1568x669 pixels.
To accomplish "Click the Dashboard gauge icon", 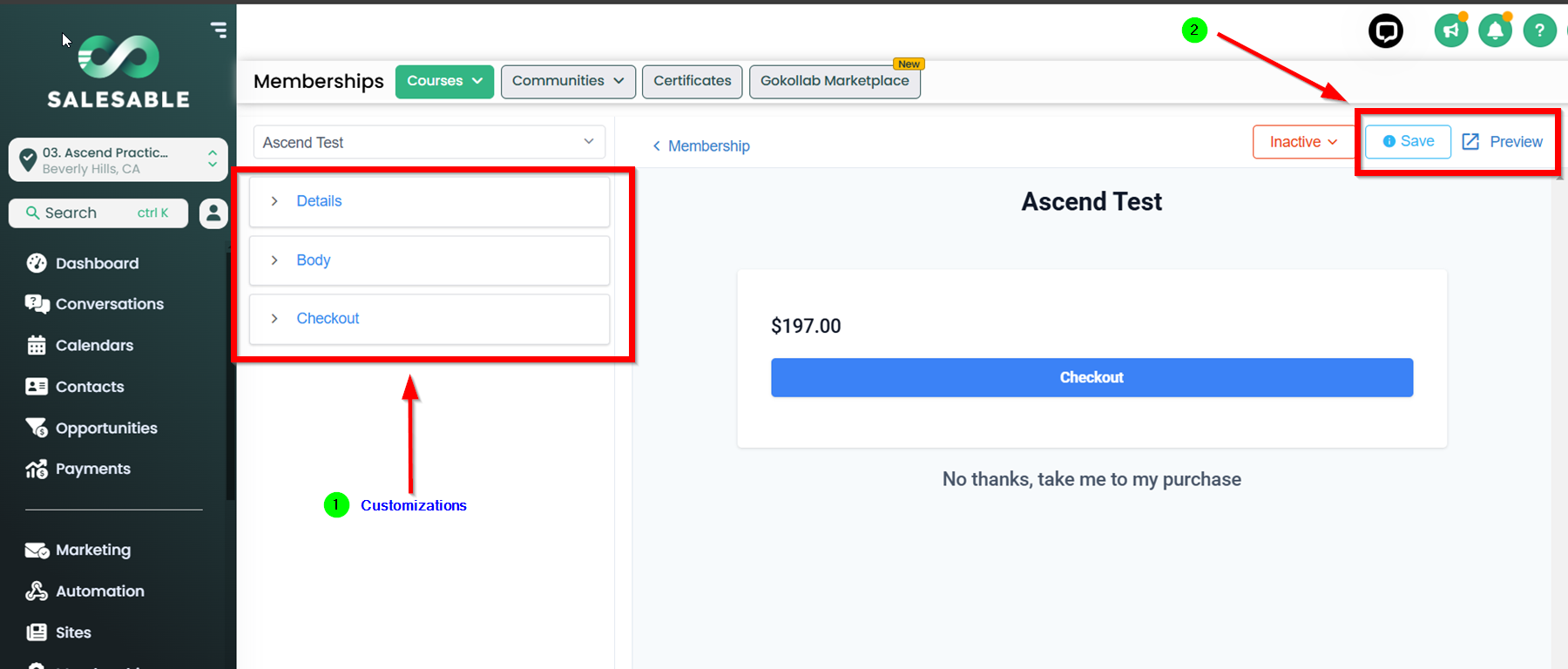I will click(x=37, y=263).
